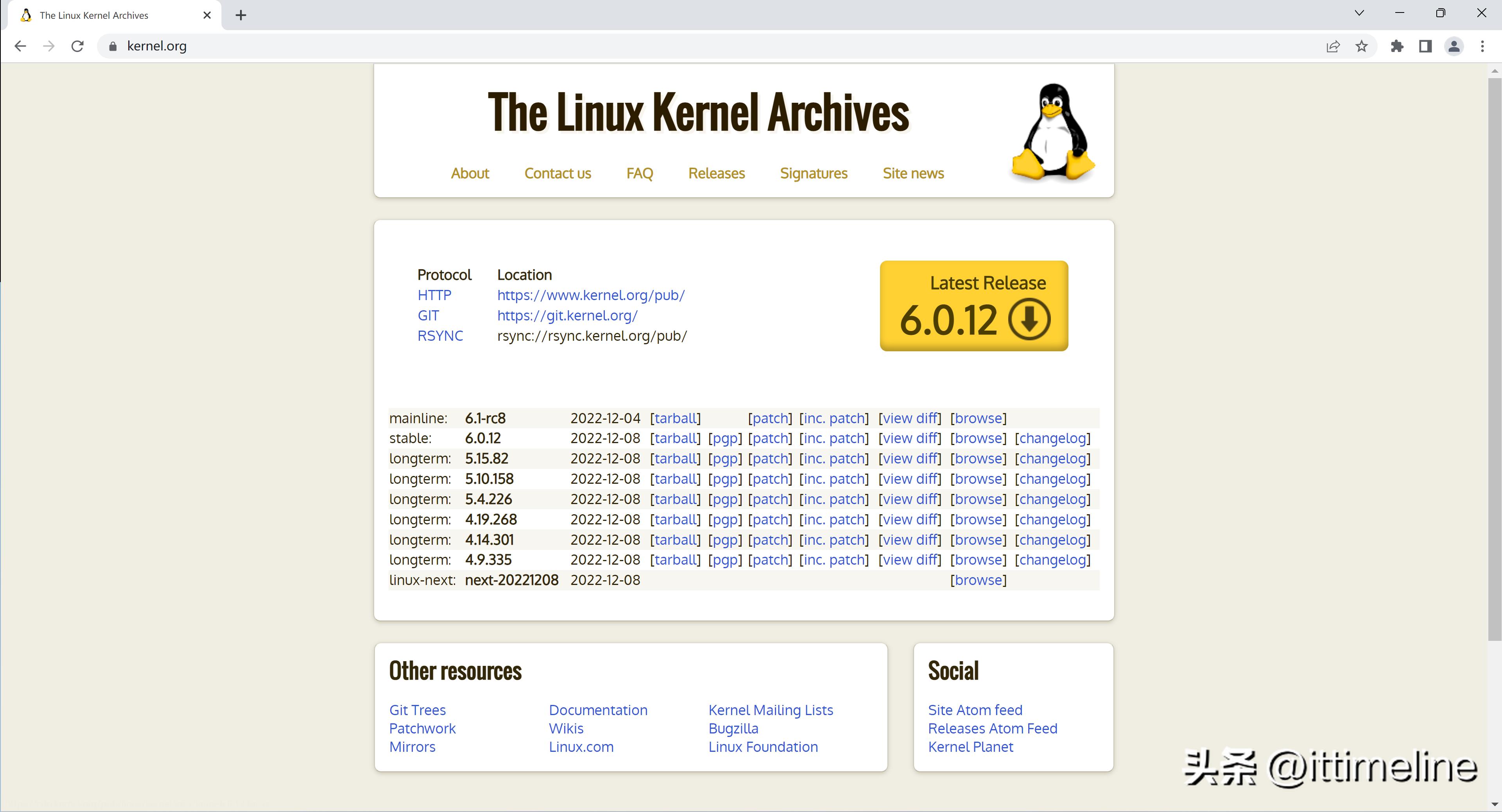Click the vertical page scrollbar
Viewport: 1502px width, 812px height.
point(1495,350)
